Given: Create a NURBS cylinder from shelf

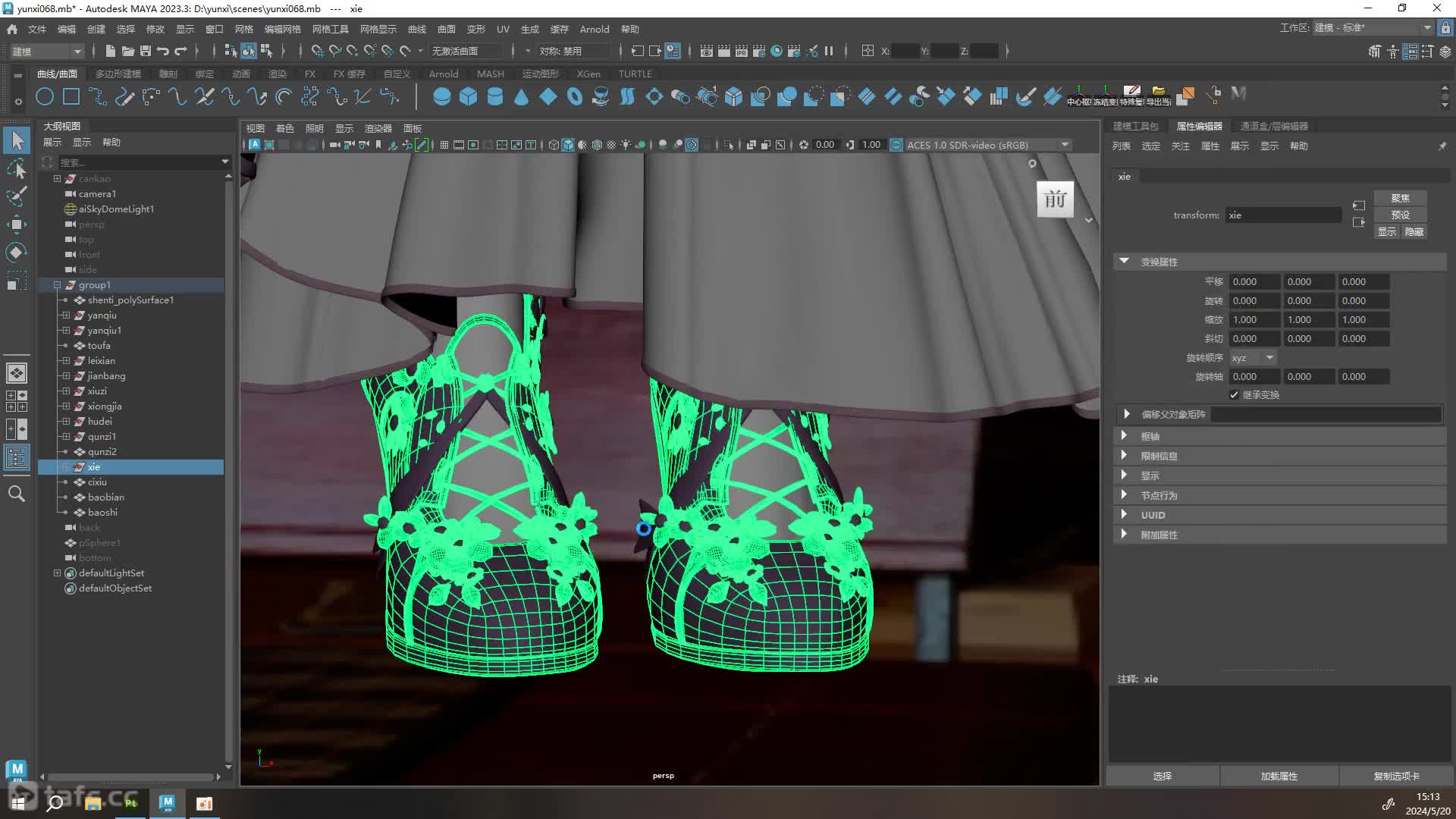Looking at the screenshot, I should coord(494,96).
